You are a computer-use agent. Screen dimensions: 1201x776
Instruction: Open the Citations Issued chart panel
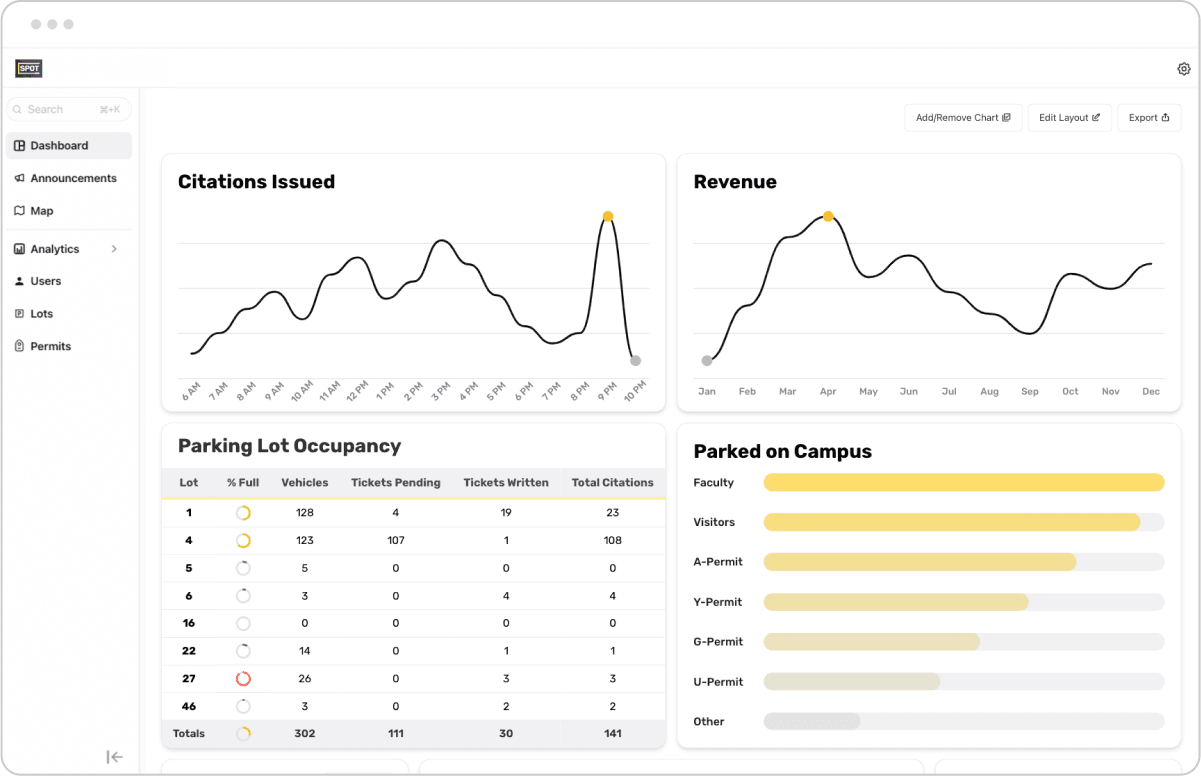pyautogui.click(x=256, y=182)
